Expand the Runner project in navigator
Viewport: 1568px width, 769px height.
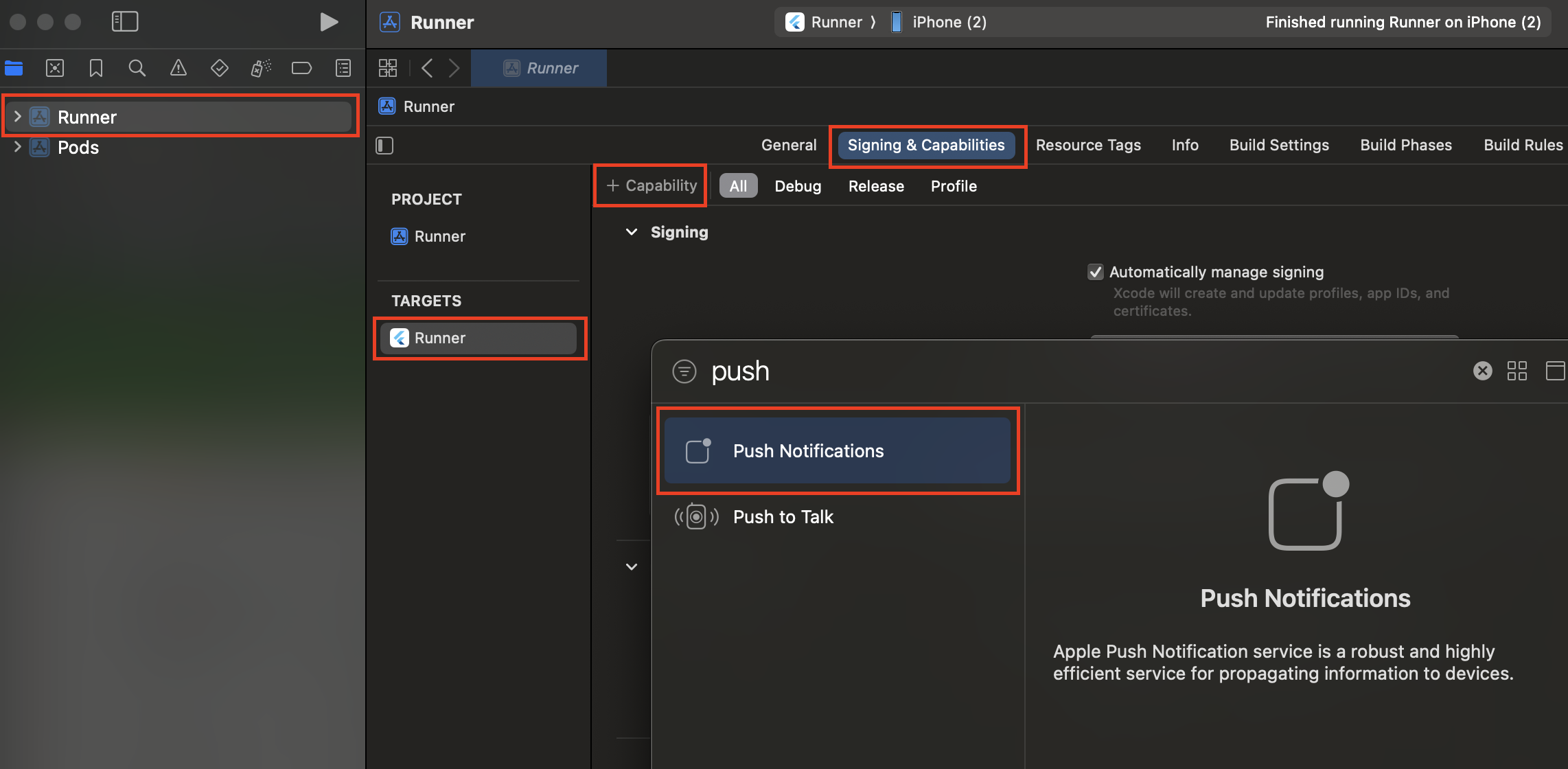(18, 117)
